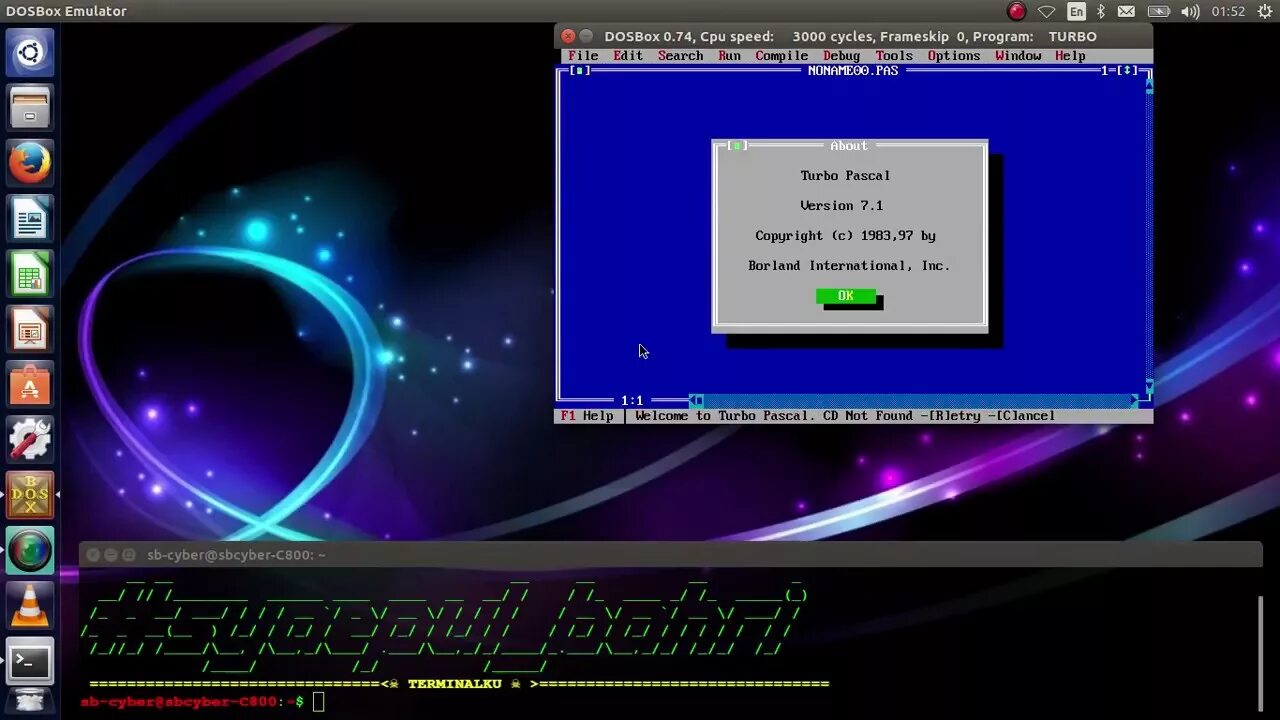Open the Options menu in Turbo Pascal
This screenshot has width=1280, height=720.
(x=954, y=56)
